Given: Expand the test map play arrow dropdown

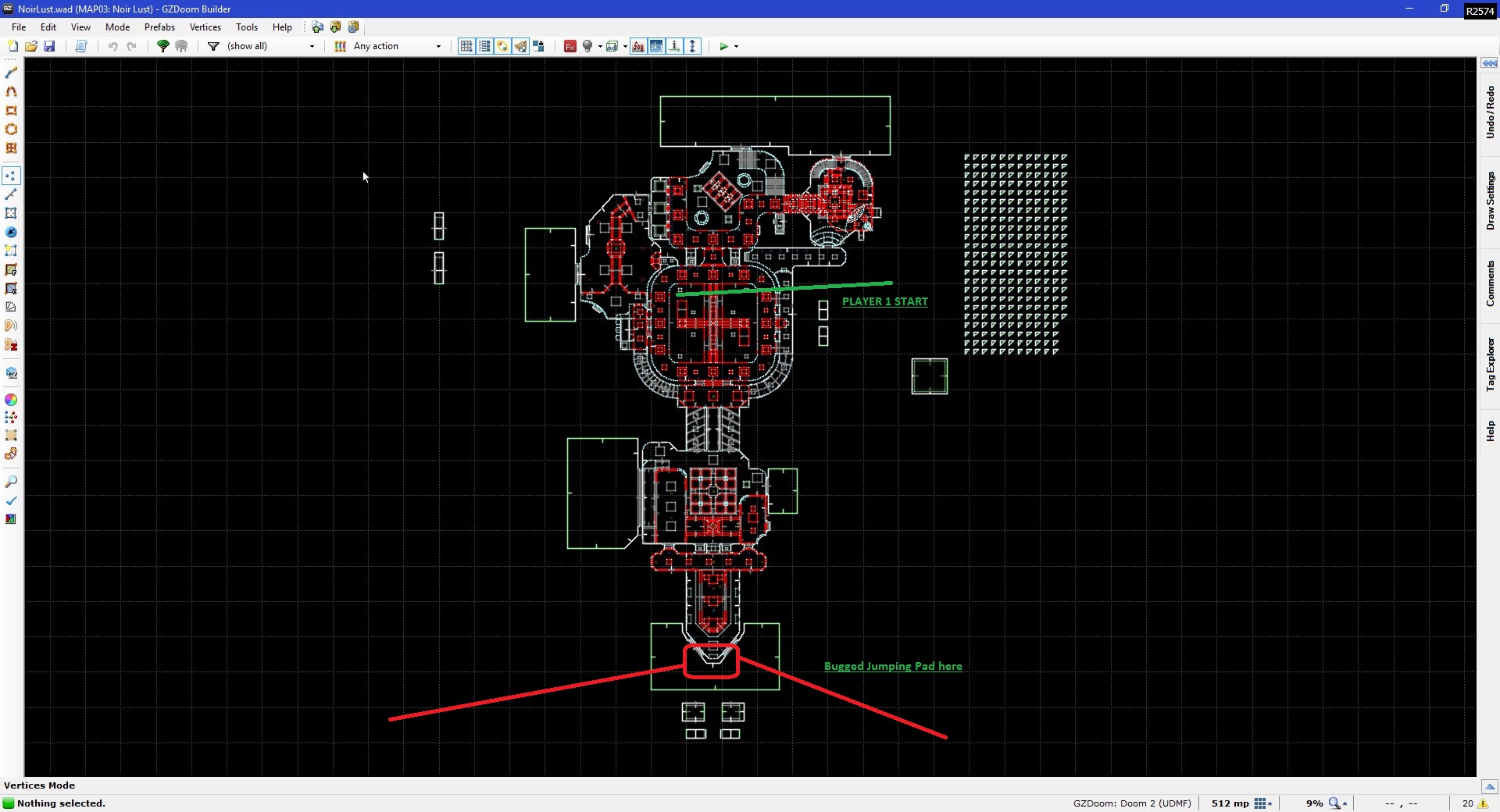Looking at the screenshot, I should [x=736, y=46].
